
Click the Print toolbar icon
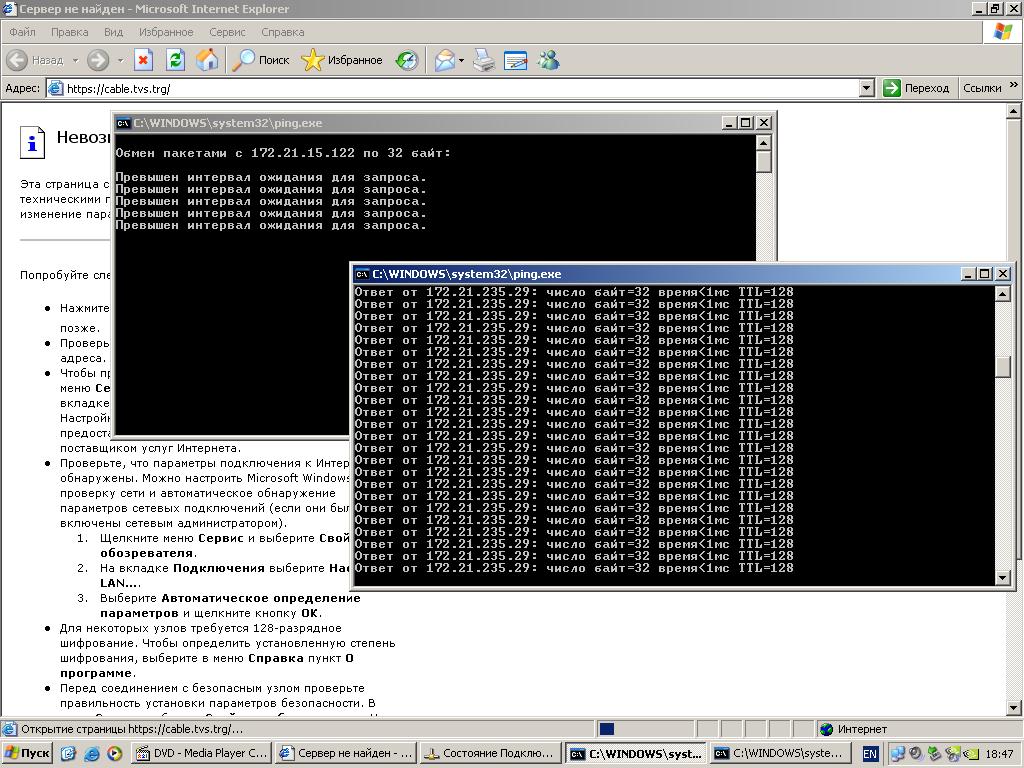click(x=484, y=60)
